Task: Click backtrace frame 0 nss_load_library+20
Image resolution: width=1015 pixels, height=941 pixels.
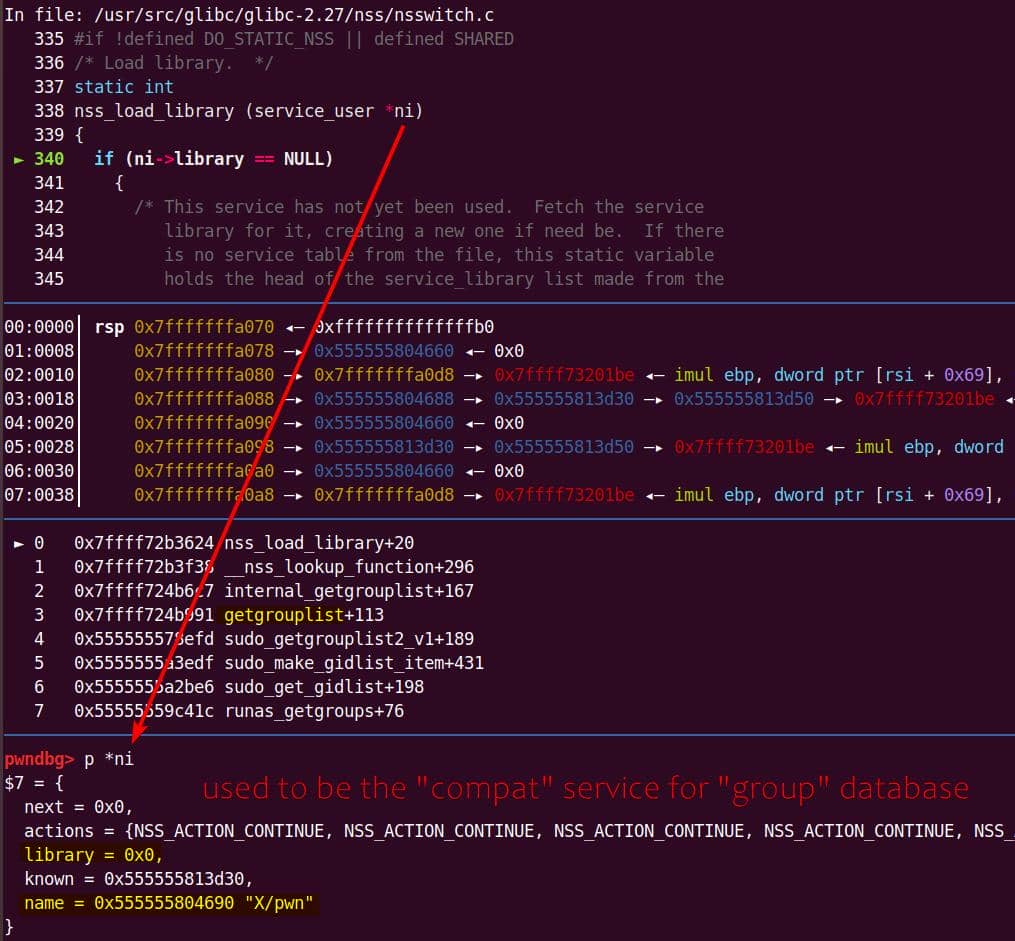Action: pyautogui.click(x=319, y=542)
